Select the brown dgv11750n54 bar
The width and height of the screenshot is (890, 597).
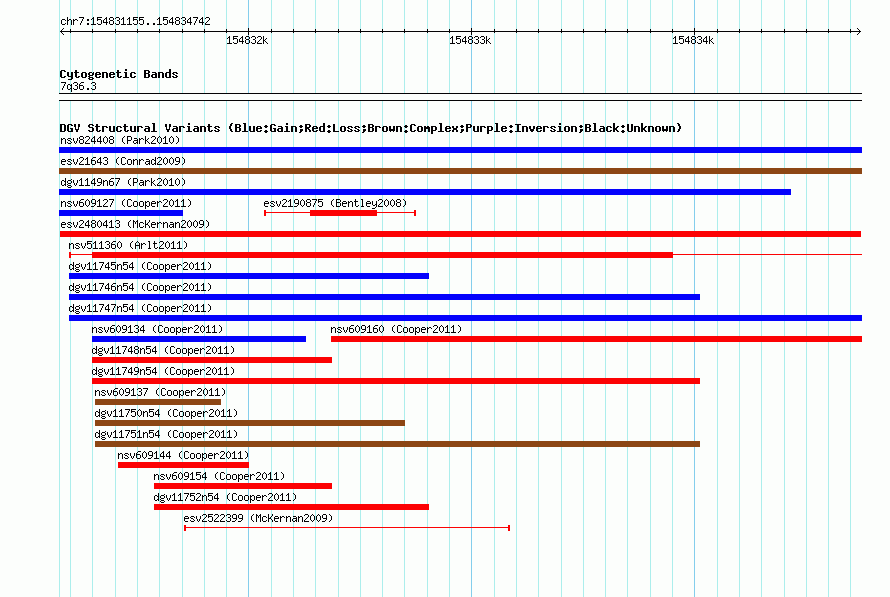pos(250,423)
